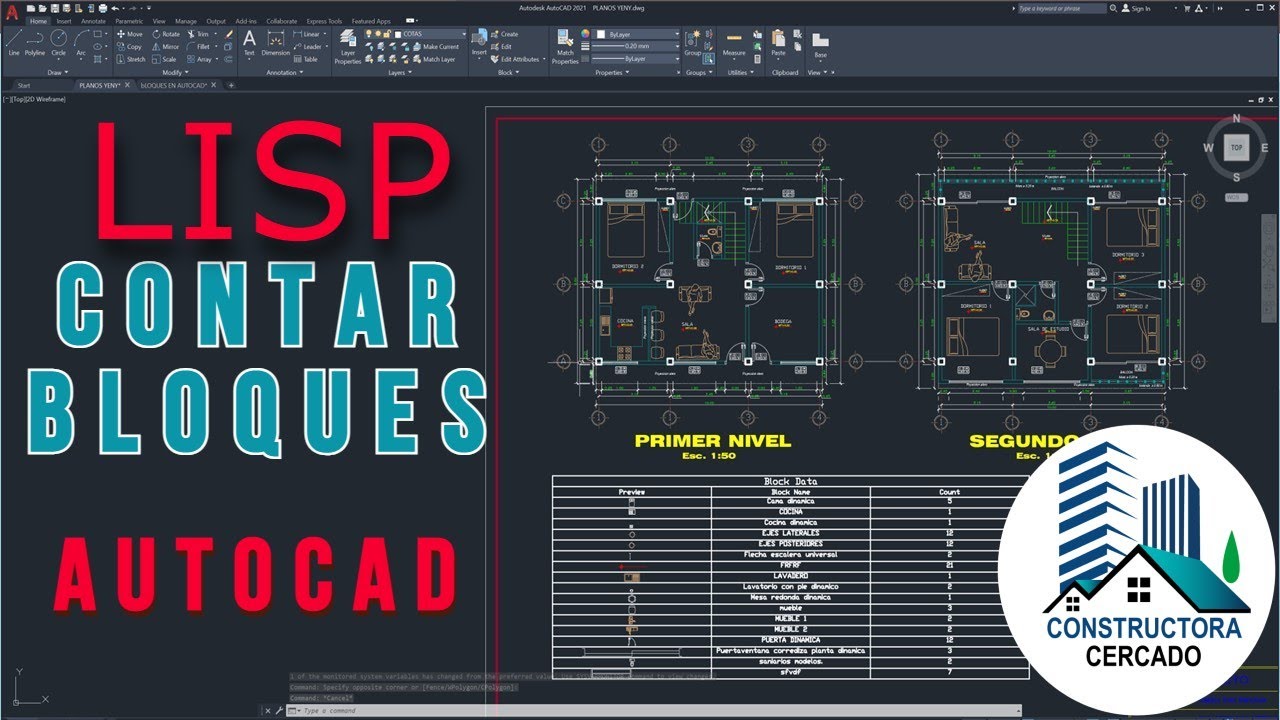Click the Mirror tool
1280x720 pixels.
pos(166,46)
